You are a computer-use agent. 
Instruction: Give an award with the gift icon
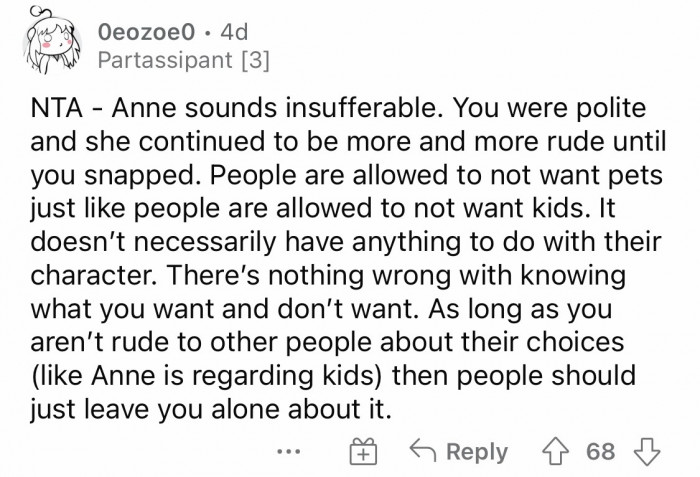point(361,451)
